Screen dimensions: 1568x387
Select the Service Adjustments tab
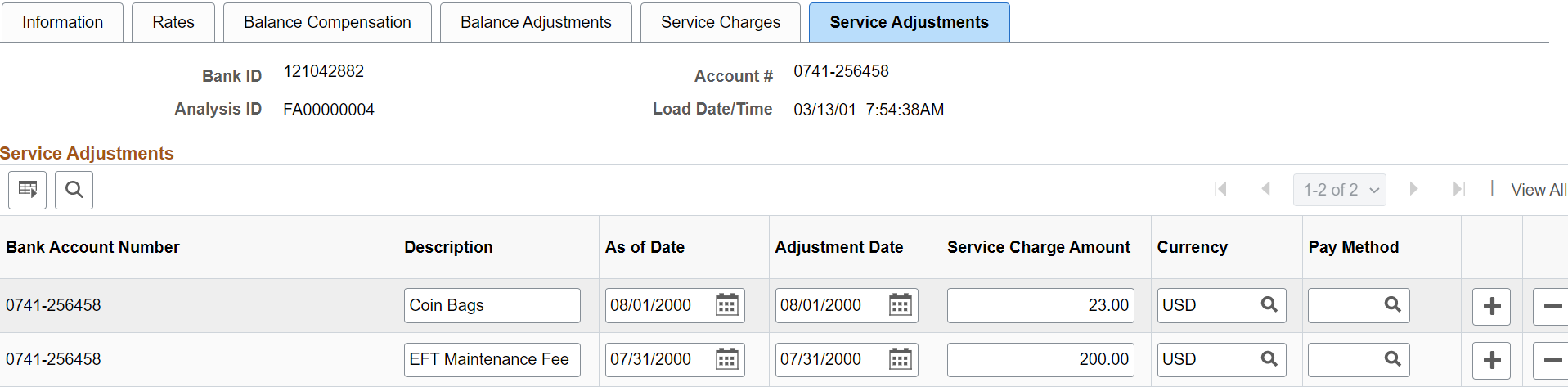pos(909,22)
